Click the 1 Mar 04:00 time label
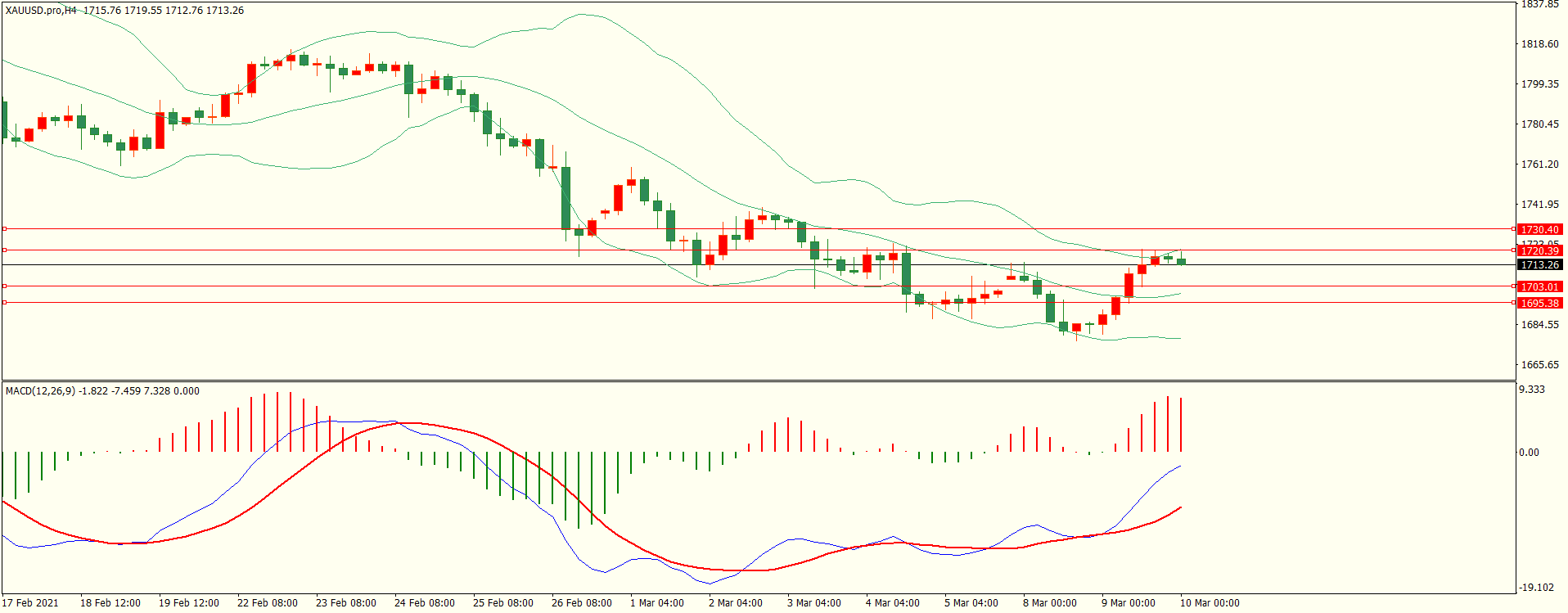The image size is (1568, 613). click(x=656, y=603)
